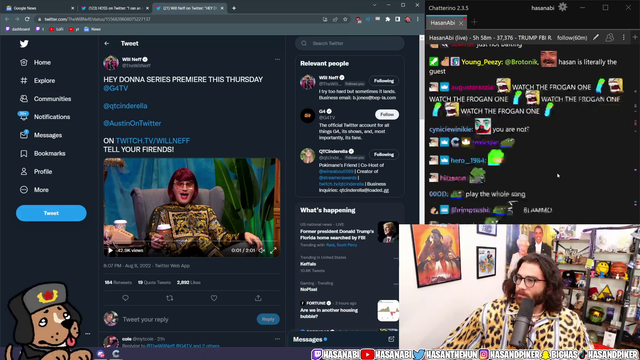The height and width of the screenshot is (360, 640).
Task: Open the tweet's three-dot options menu
Action: (277, 60)
